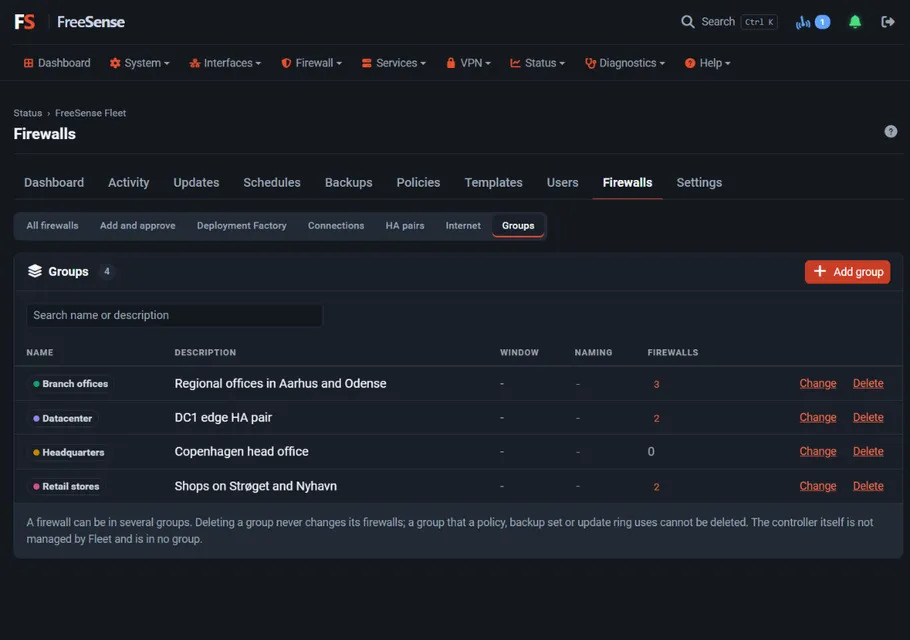Open the notifications bell icon
This screenshot has width=910, height=640.
pos(854,22)
